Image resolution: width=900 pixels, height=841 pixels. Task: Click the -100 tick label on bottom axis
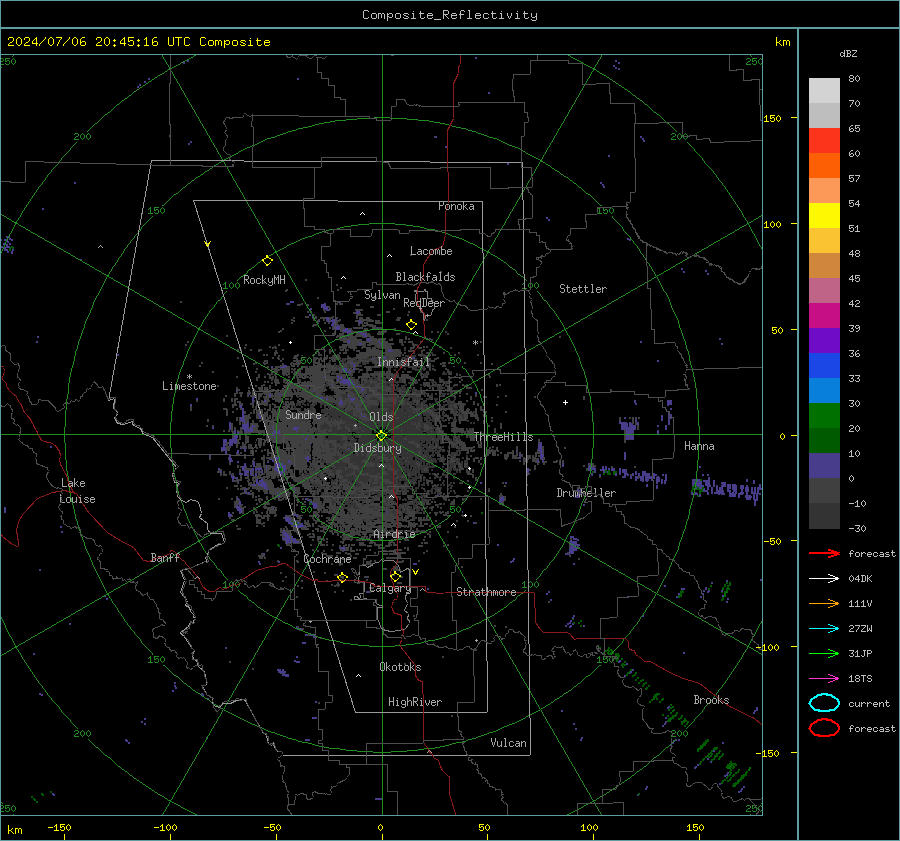165,827
